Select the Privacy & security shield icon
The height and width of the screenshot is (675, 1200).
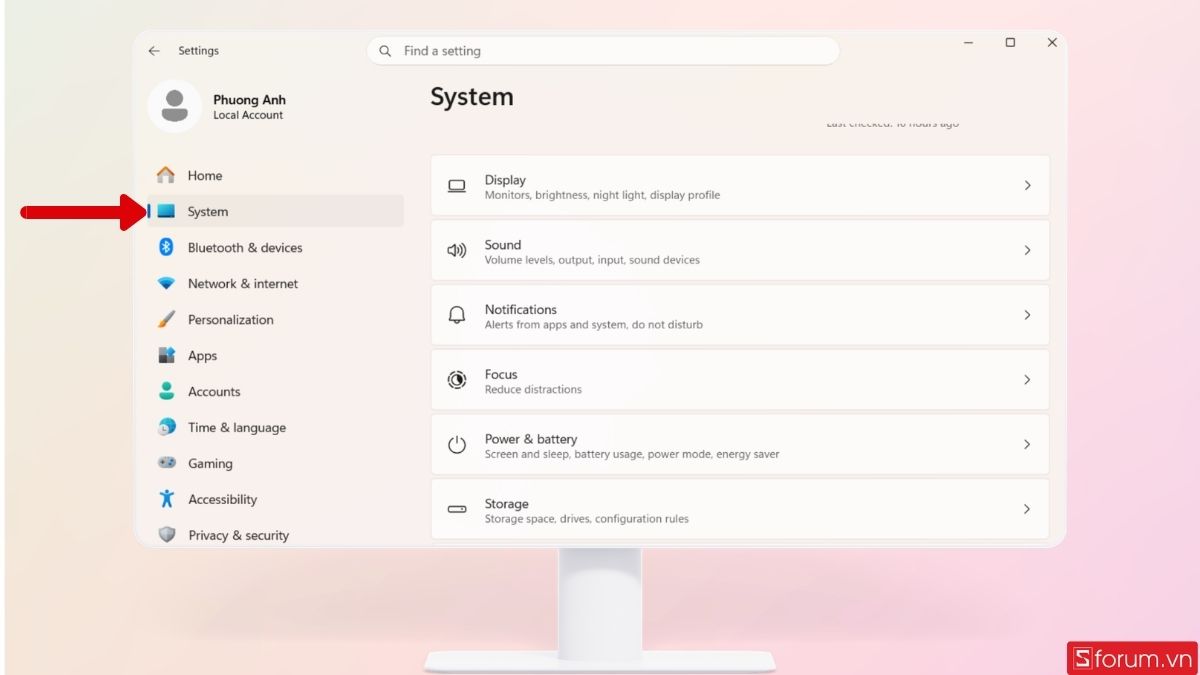point(167,535)
